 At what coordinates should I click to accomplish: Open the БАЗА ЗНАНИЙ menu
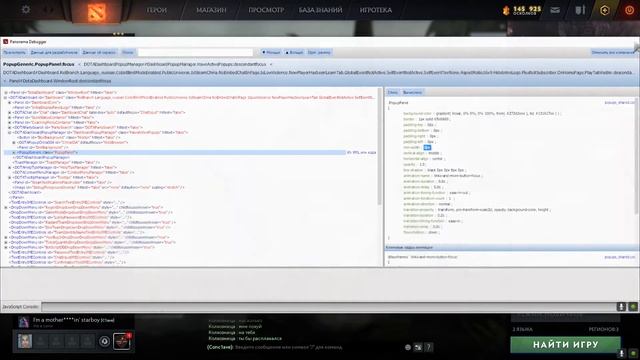(320, 10)
